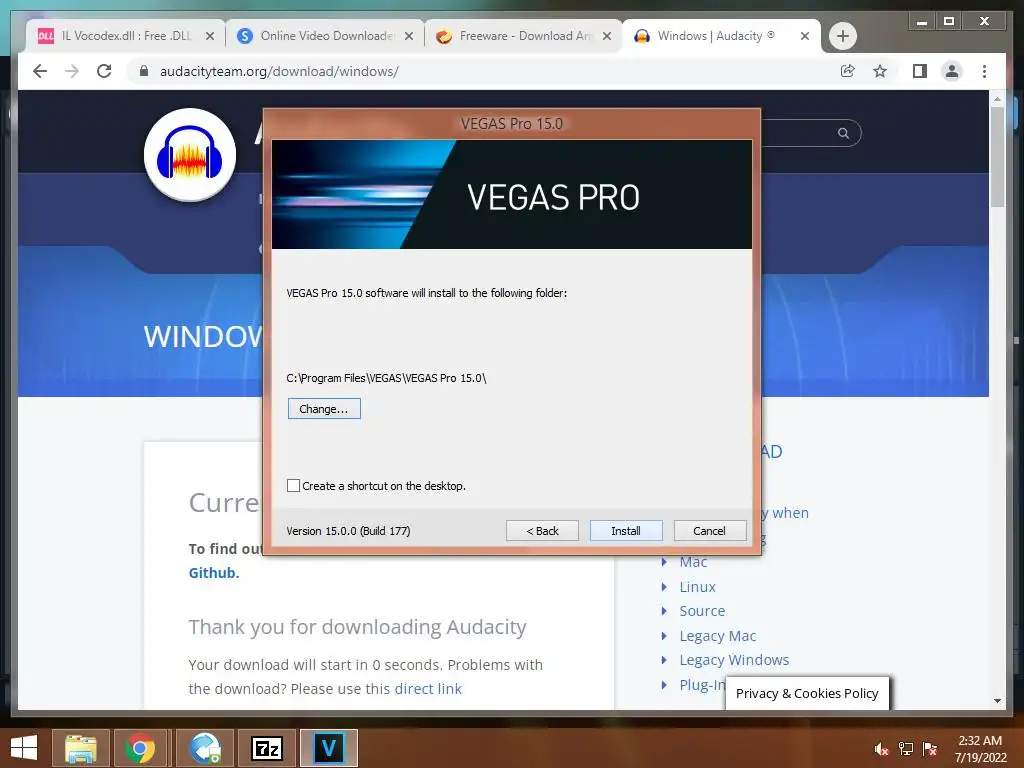Viewport: 1024px width, 768px height.
Task: Click the taskbar clock showing 2:32 AM
Action: pos(980,749)
